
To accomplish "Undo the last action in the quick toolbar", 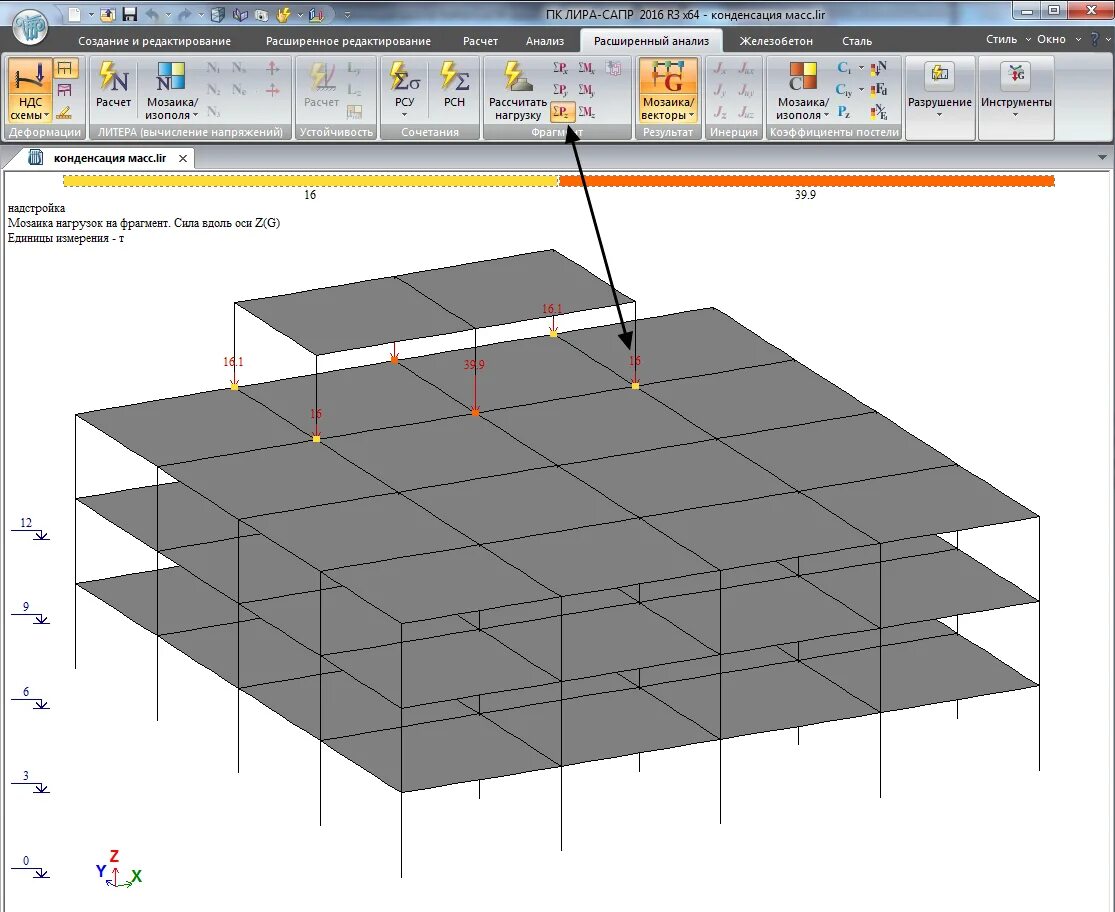I will point(151,14).
